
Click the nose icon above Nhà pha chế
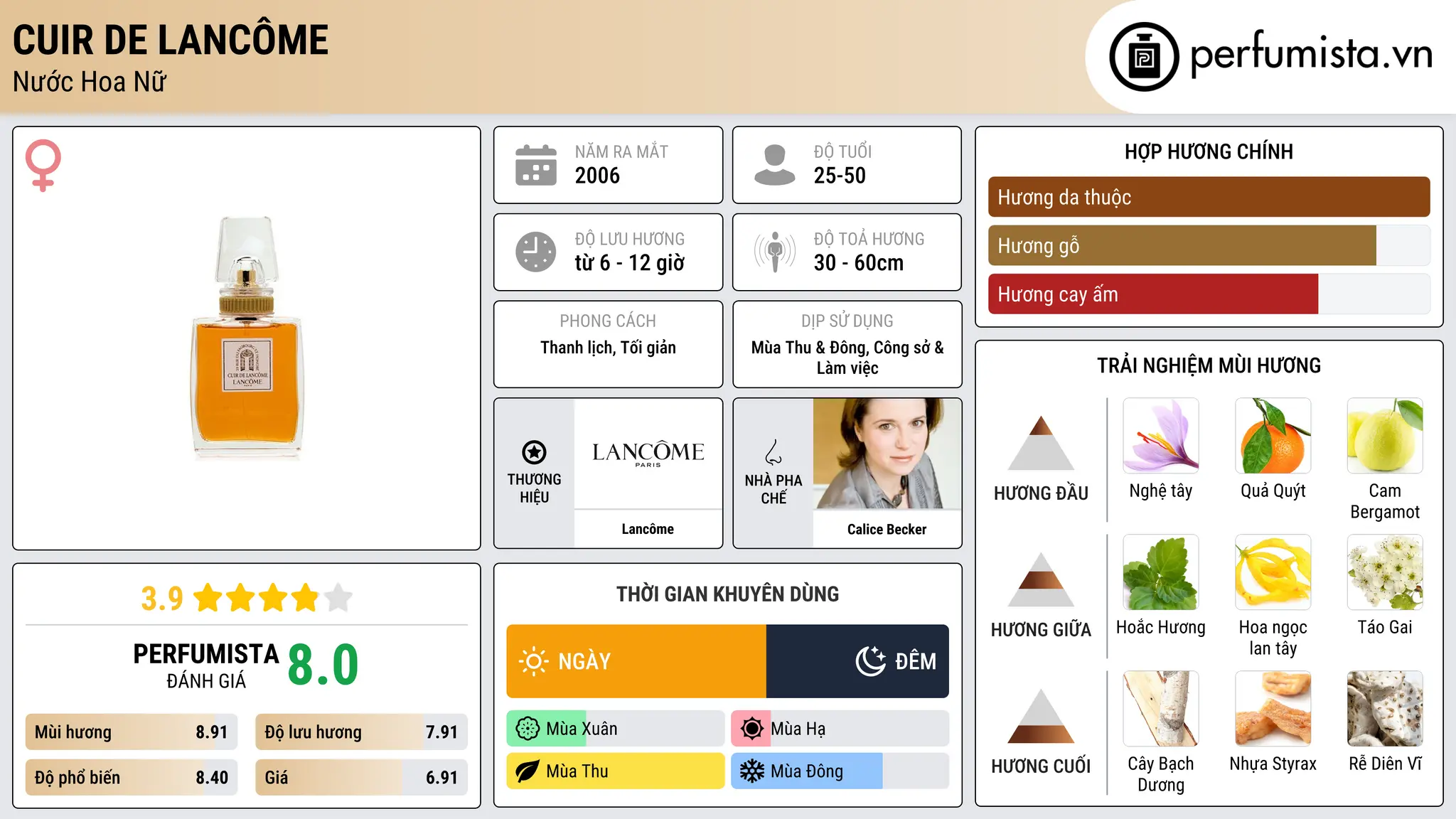tap(773, 452)
